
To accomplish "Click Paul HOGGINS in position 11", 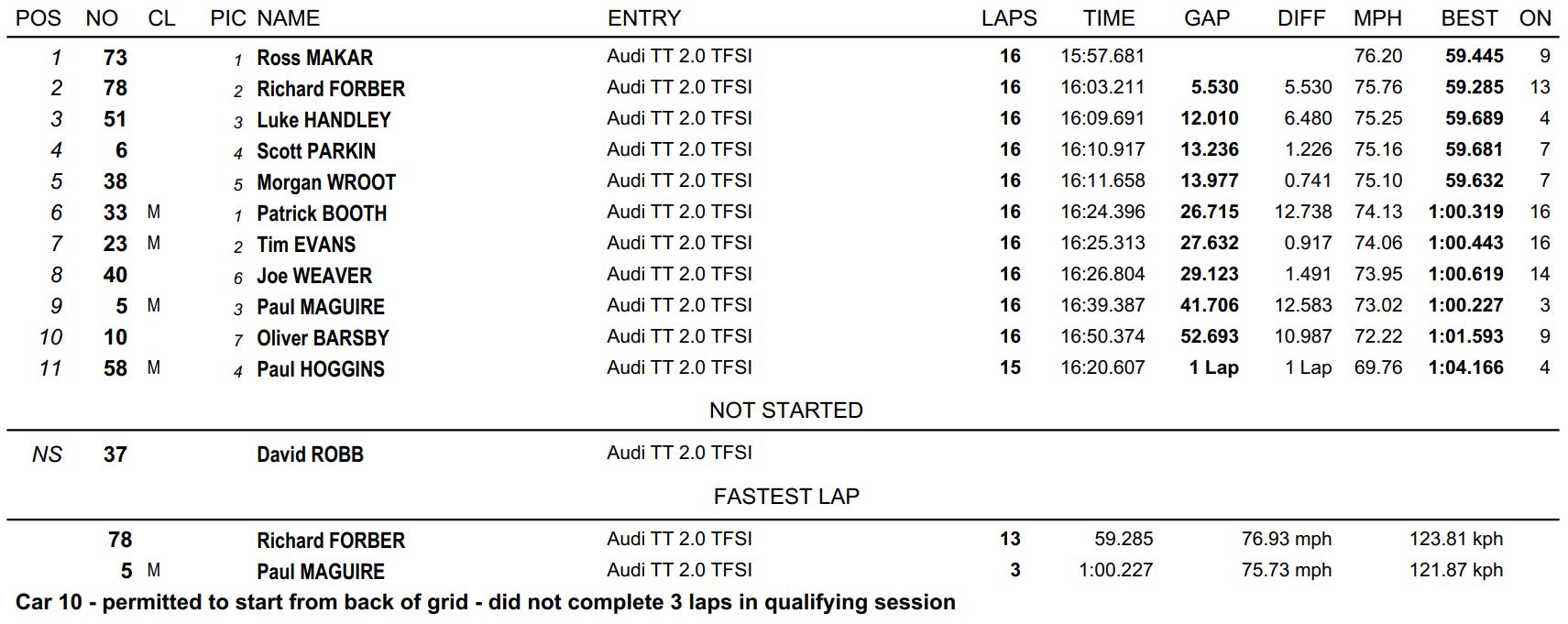I will (321, 369).
